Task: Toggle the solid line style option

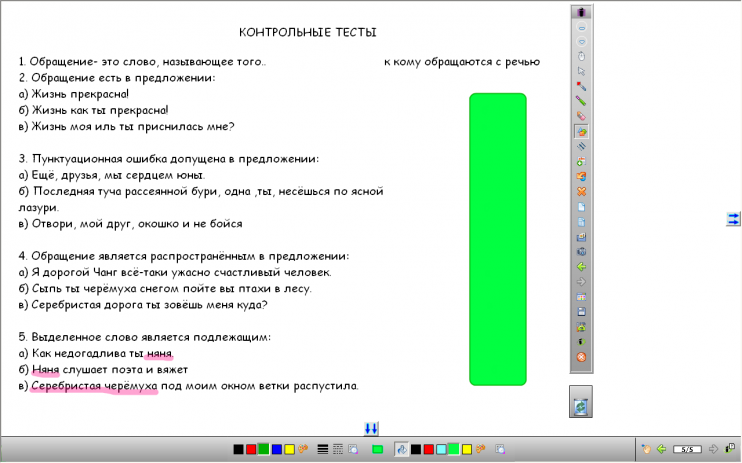Action: tap(323, 450)
